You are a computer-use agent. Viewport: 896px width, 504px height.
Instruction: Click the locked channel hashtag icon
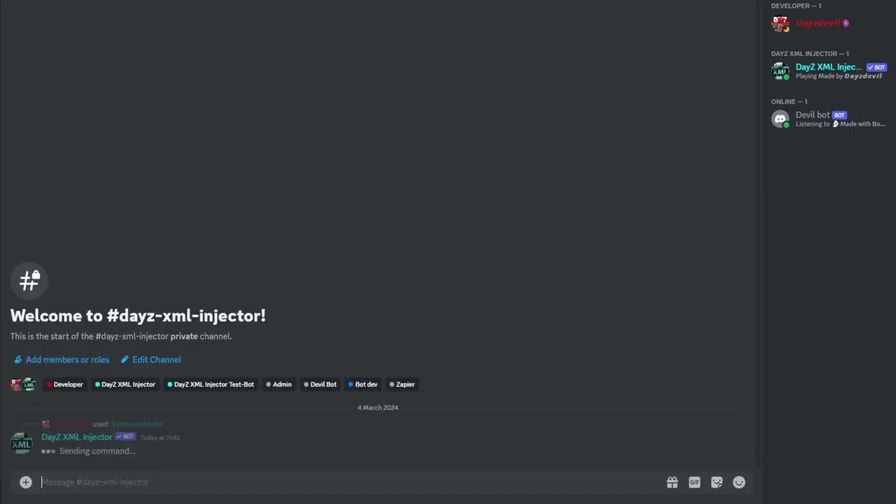(29, 281)
